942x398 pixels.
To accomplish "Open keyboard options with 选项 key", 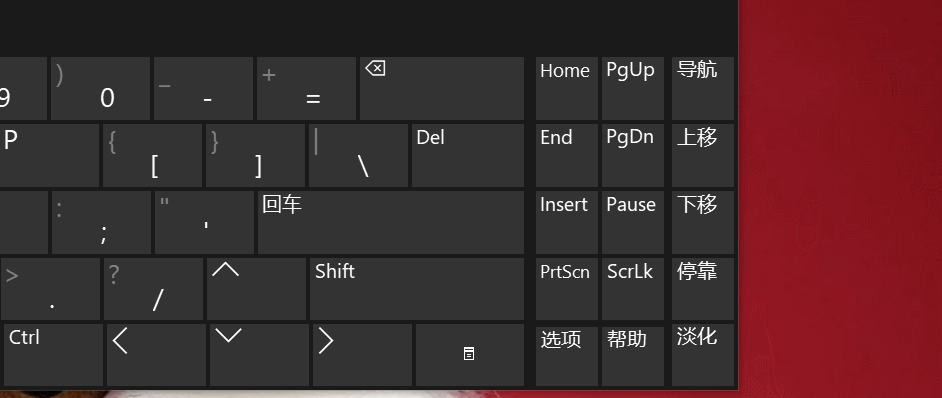I will [567, 355].
